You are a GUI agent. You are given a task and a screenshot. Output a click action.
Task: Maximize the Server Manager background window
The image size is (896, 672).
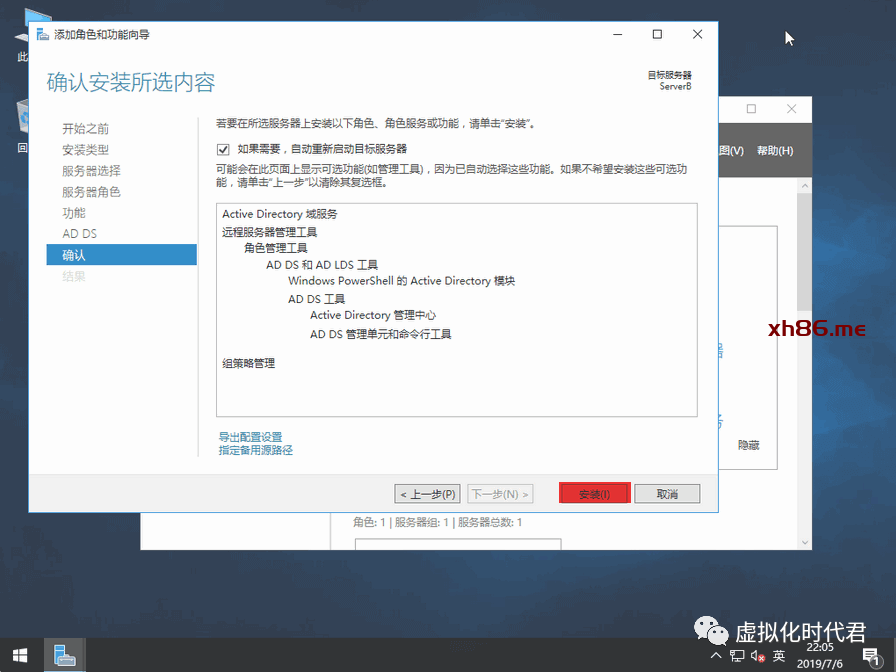click(x=751, y=109)
